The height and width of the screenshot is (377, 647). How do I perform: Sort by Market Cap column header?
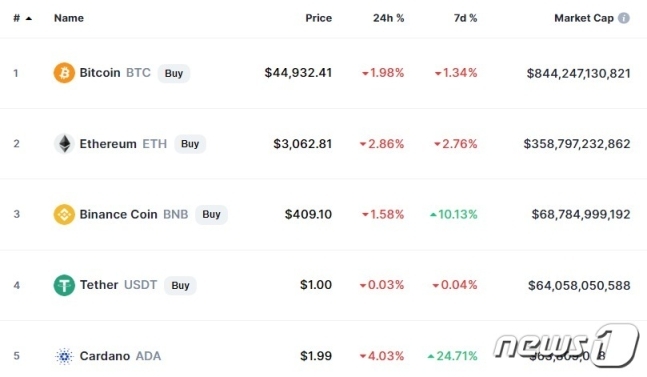tap(584, 18)
